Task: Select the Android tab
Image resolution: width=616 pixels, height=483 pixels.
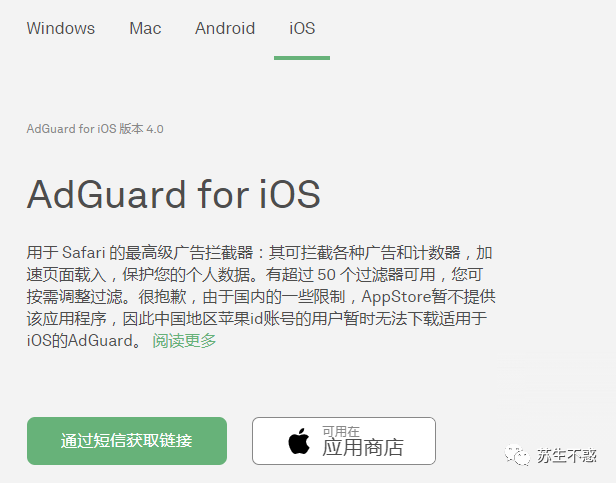Action: tap(225, 28)
